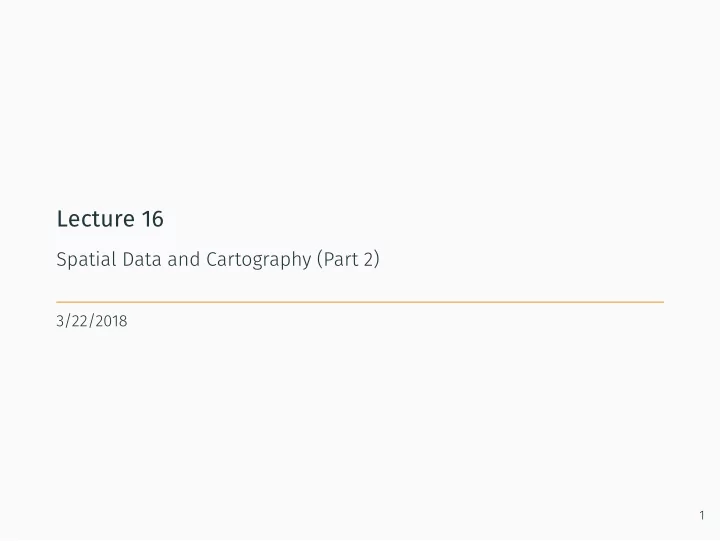Image resolution: width=720 pixels, height=541 pixels.
Task: Click slide number "1" in the bottom corner
Action: 702,515
